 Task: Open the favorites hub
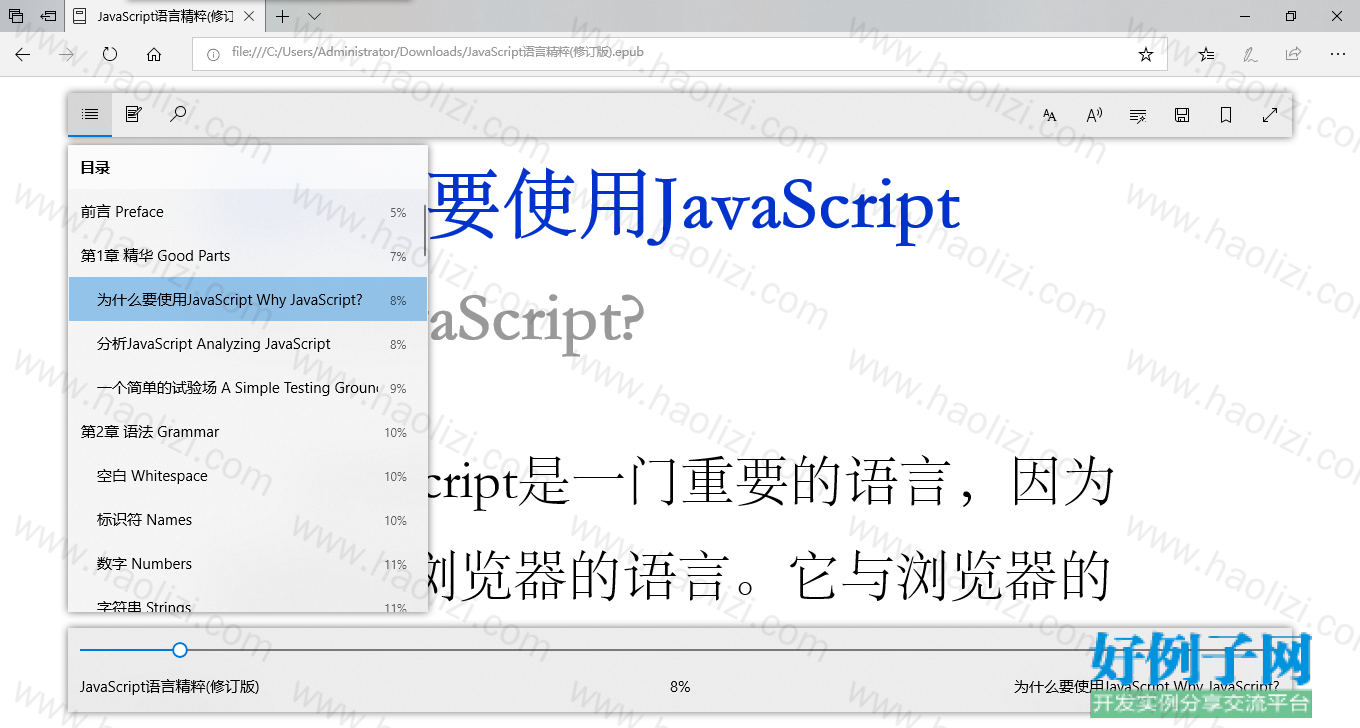1207,54
